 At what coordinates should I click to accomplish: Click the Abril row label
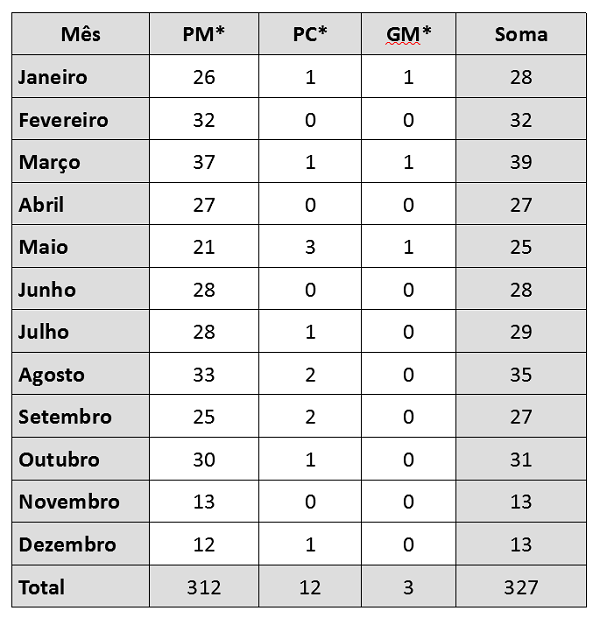(x=41, y=205)
